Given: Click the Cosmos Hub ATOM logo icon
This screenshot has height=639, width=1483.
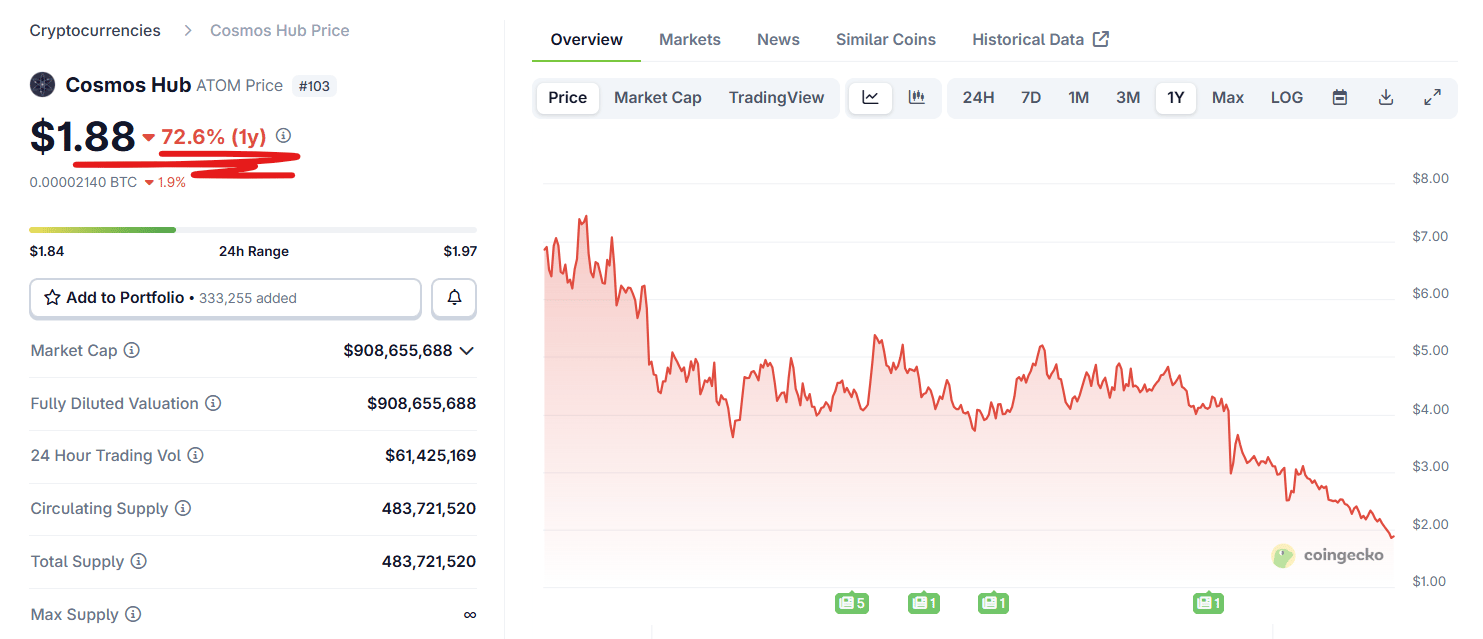Looking at the screenshot, I should pyautogui.click(x=42, y=85).
